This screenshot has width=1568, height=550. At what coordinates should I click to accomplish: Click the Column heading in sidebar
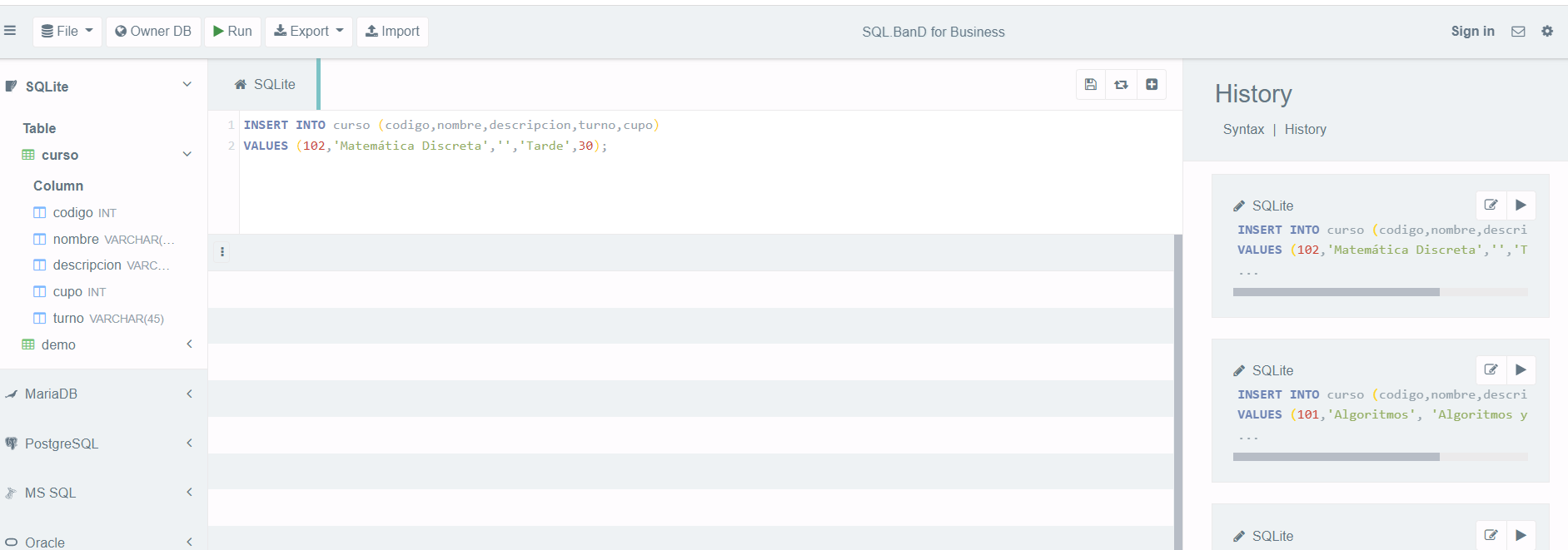(x=58, y=186)
